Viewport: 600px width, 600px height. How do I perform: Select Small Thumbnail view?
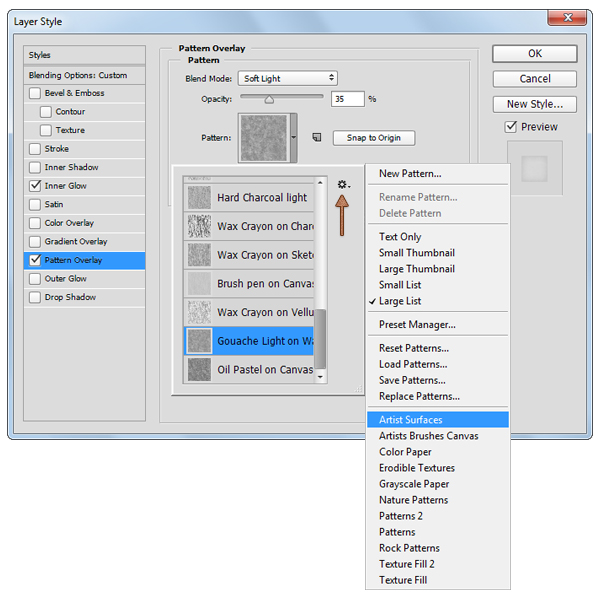click(x=437, y=253)
